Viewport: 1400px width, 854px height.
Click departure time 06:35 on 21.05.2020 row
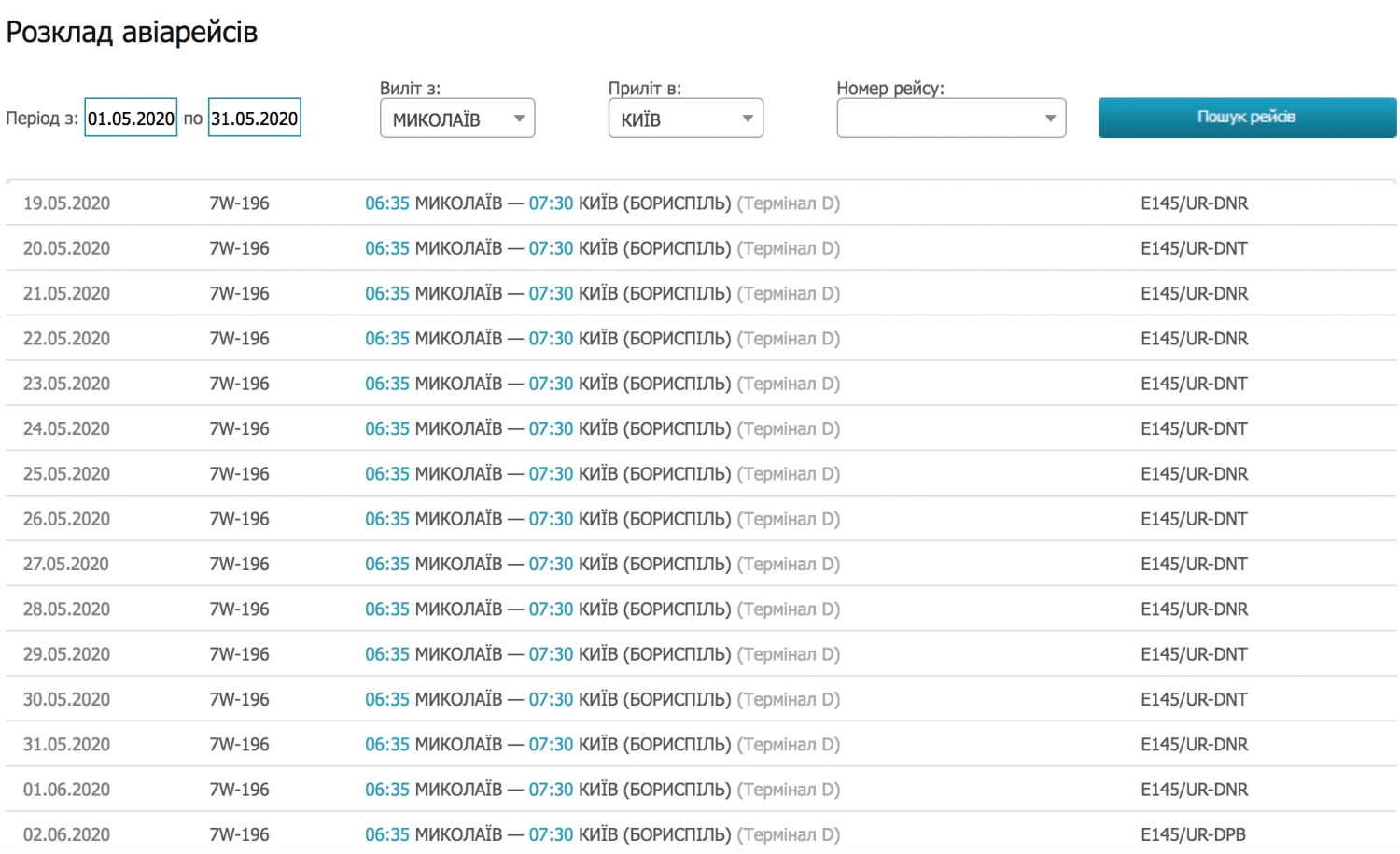(386, 294)
